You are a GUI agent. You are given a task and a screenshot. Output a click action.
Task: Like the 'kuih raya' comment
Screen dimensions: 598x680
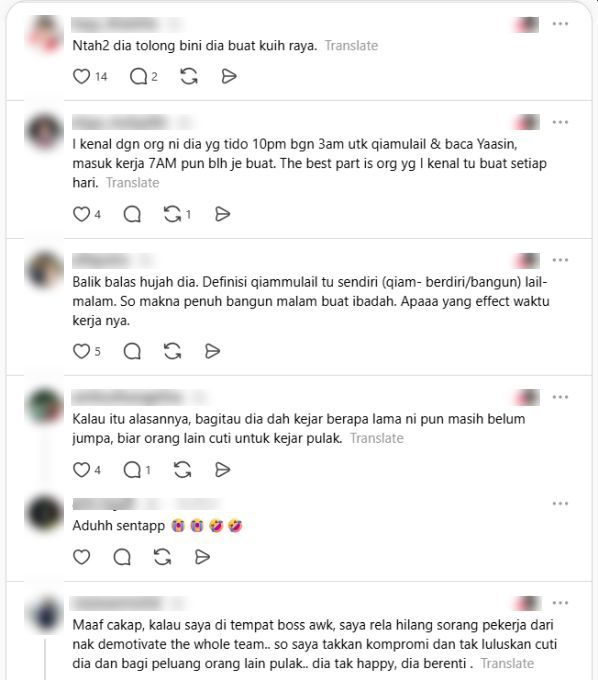(x=81, y=76)
